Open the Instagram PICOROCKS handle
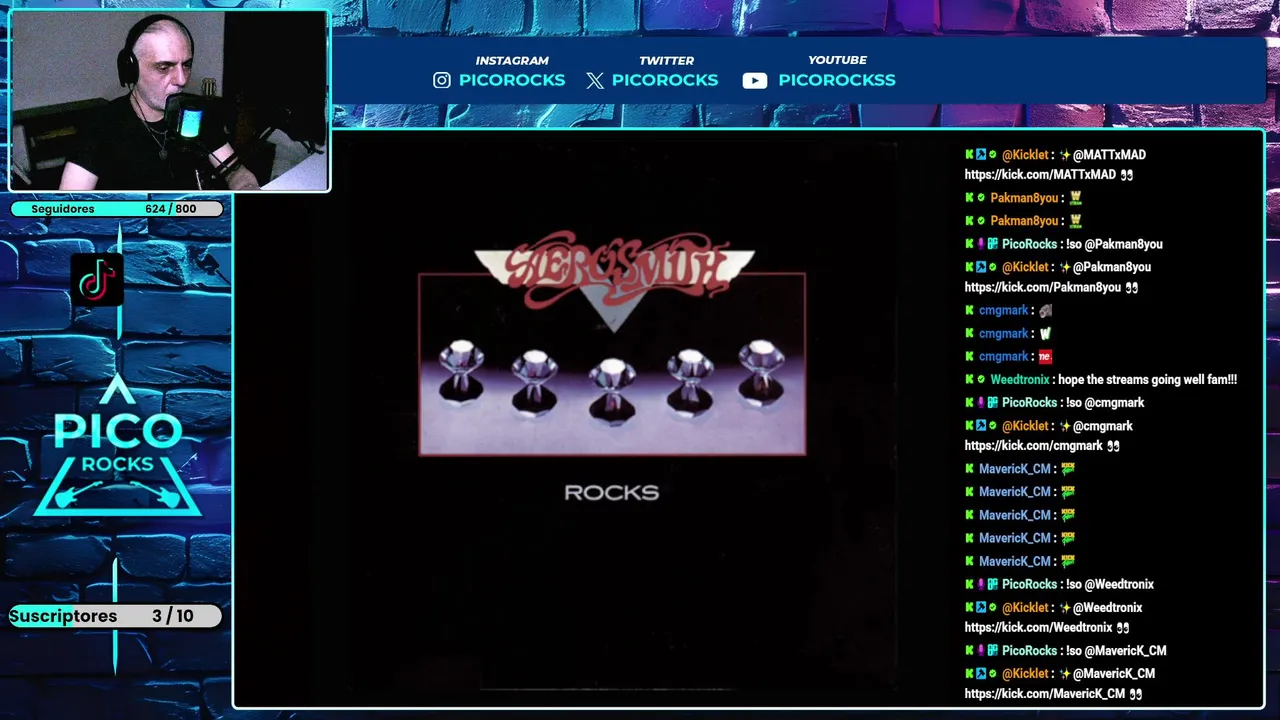 (x=512, y=80)
